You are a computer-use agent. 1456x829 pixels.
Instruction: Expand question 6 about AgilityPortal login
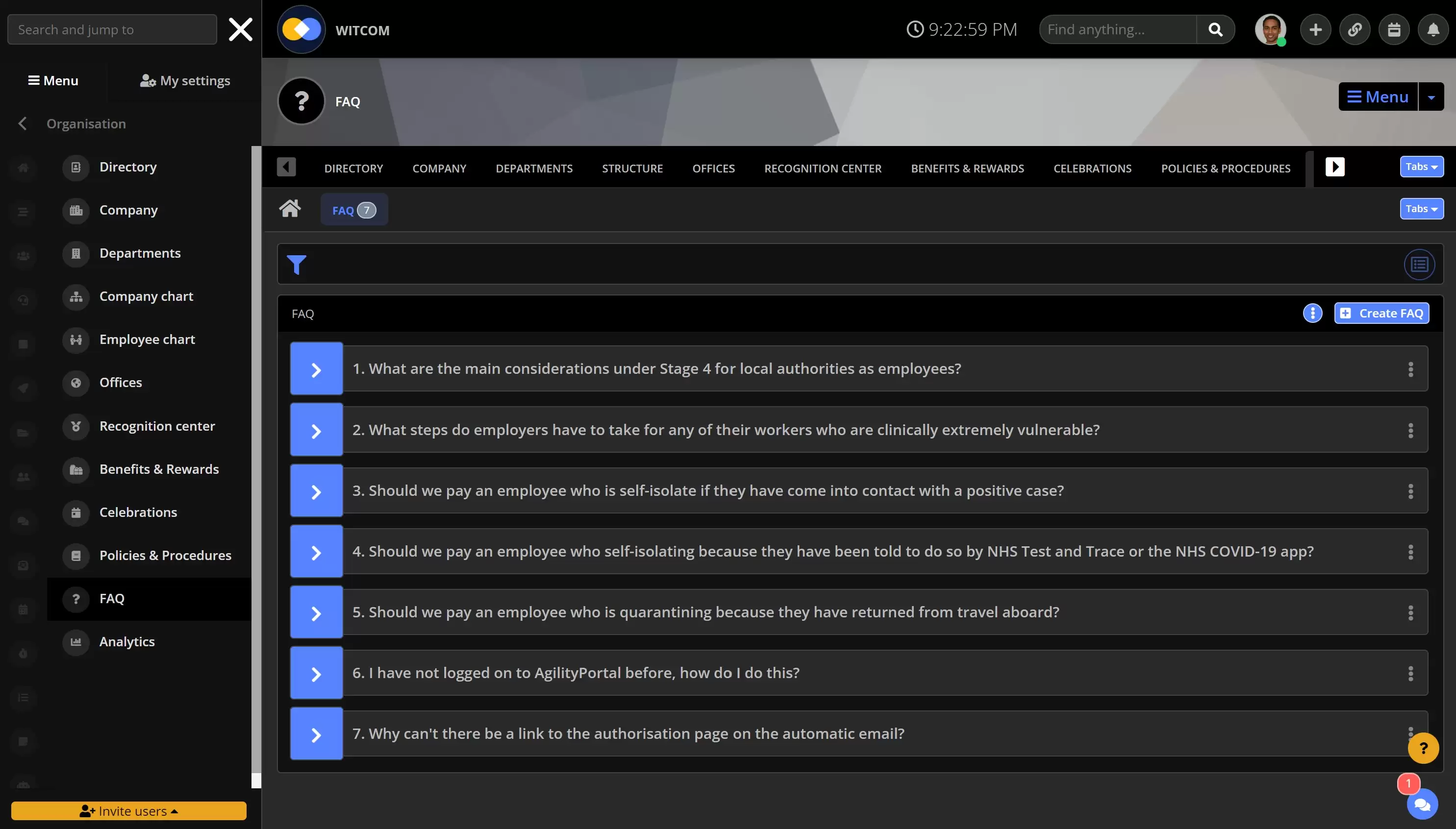coord(316,674)
